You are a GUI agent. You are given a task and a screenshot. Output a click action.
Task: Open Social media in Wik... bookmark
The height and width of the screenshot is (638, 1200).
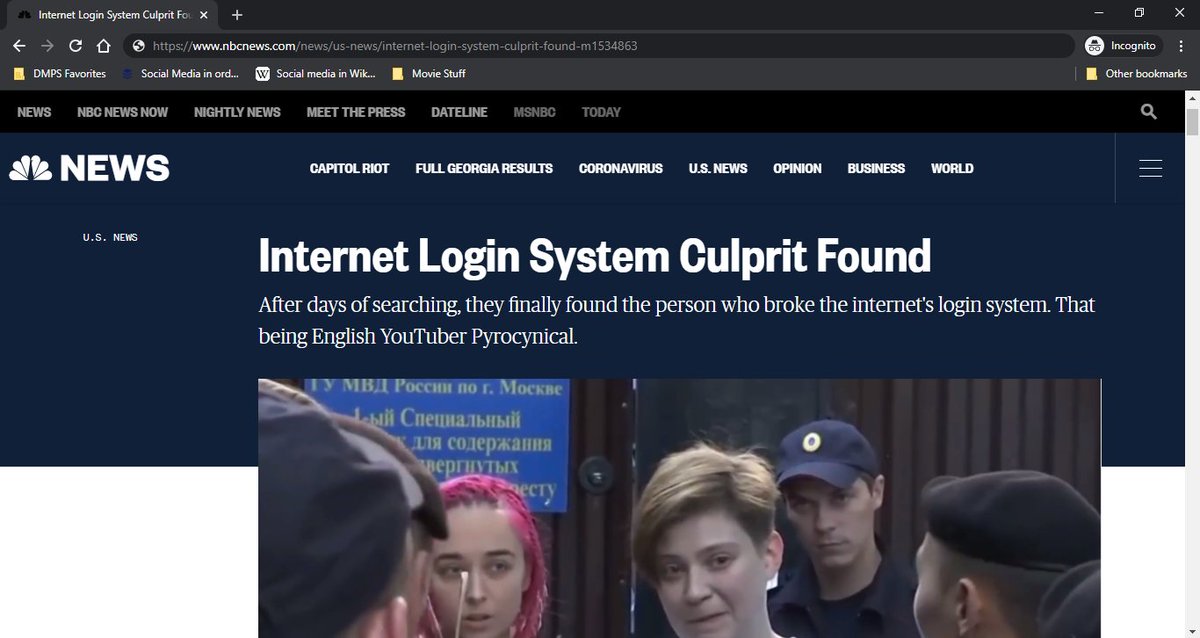tap(316, 73)
